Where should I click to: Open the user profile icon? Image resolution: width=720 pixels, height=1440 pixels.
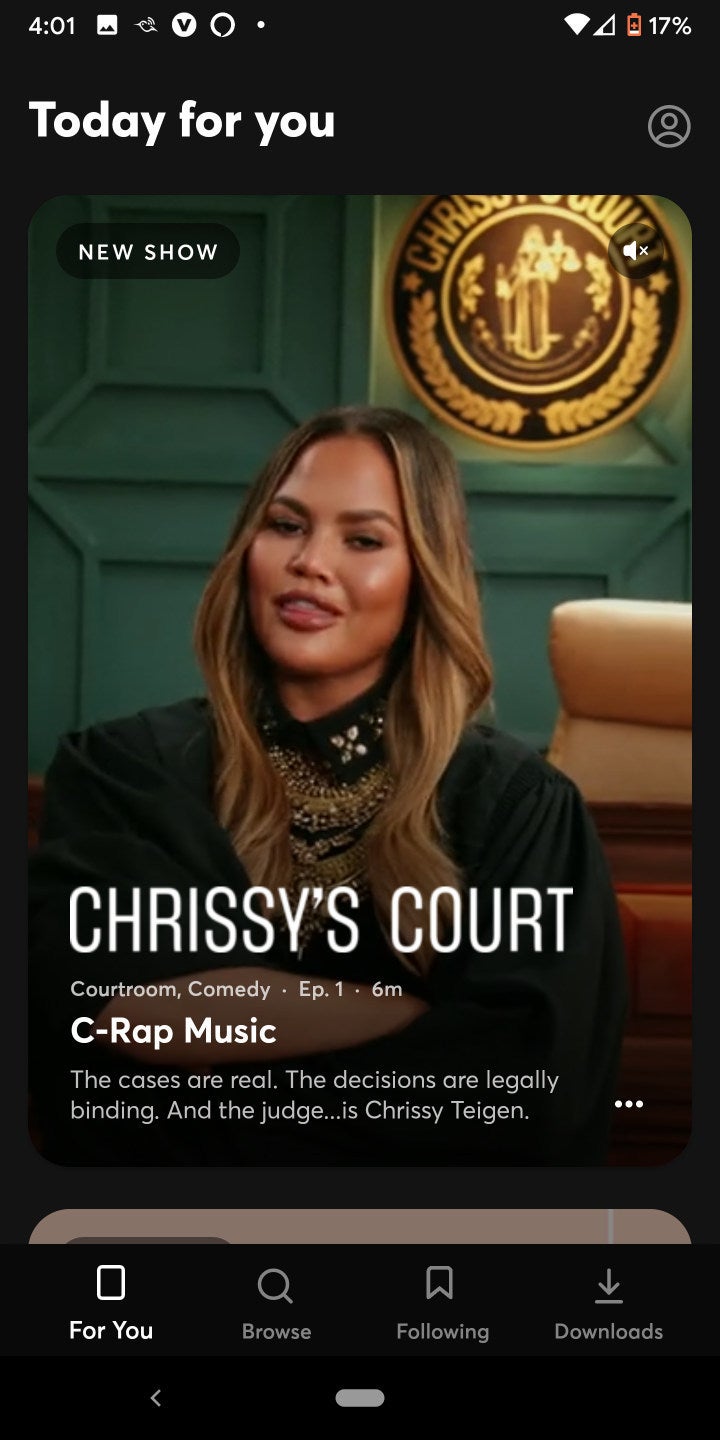pyautogui.click(x=669, y=126)
